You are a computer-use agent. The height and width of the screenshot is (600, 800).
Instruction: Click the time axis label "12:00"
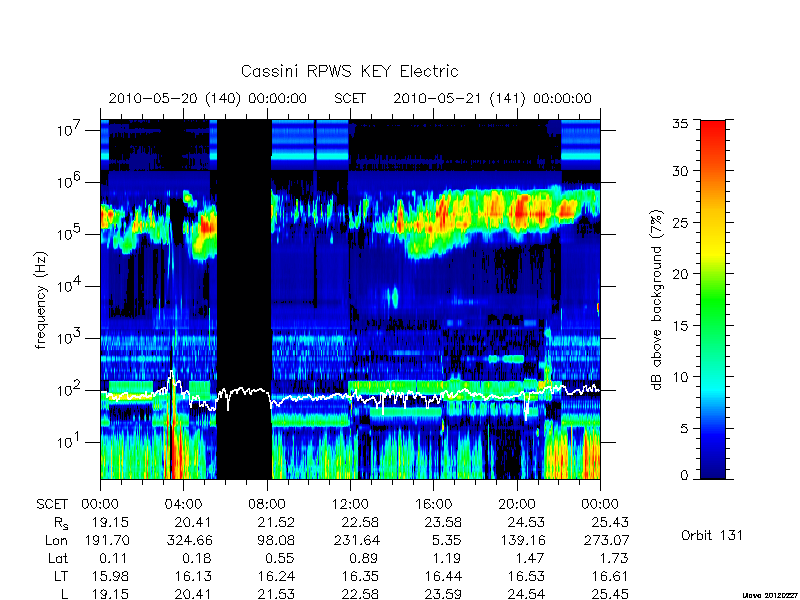pyautogui.click(x=350, y=505)
